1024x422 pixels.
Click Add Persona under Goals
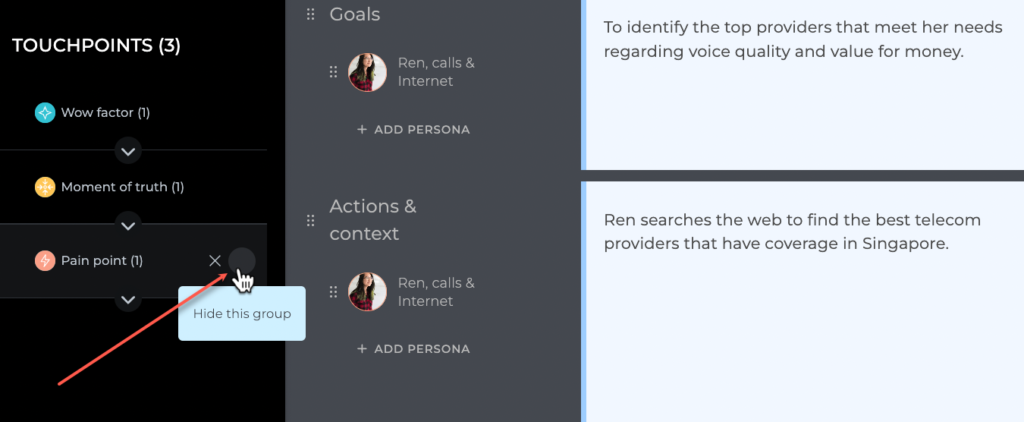pyautogui.click(x=413, y=129)
